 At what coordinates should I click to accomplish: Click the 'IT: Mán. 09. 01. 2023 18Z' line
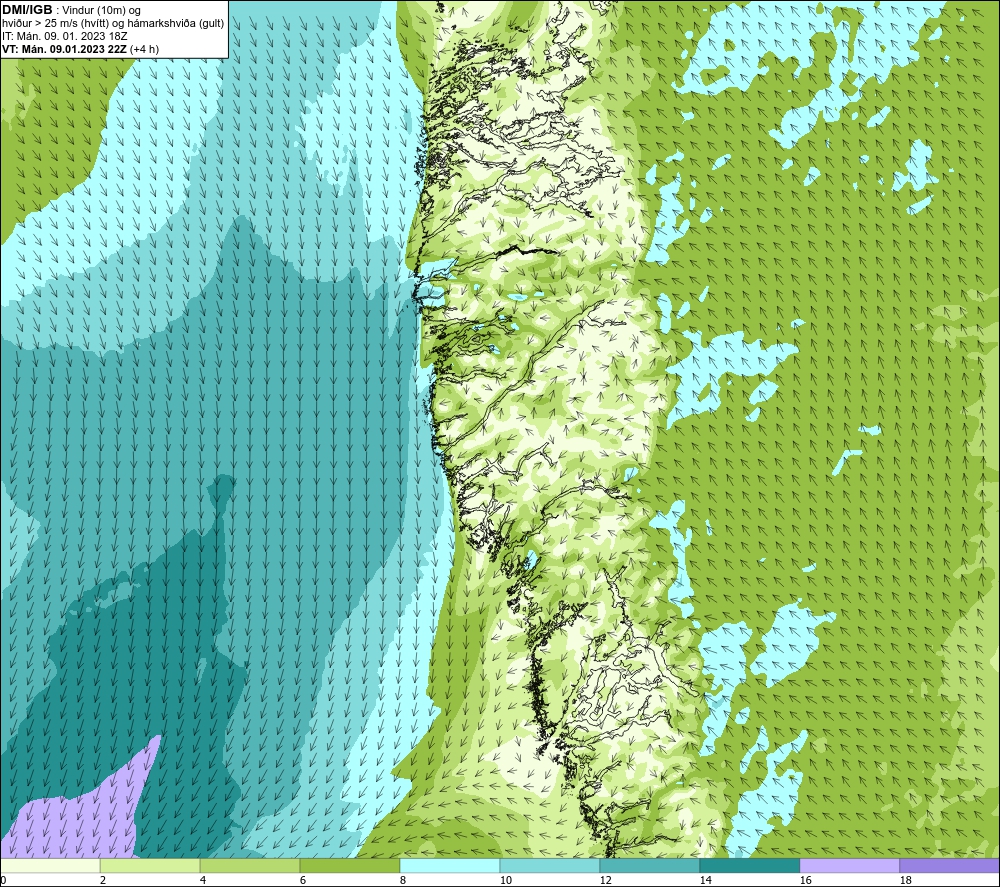coord(65,36)
